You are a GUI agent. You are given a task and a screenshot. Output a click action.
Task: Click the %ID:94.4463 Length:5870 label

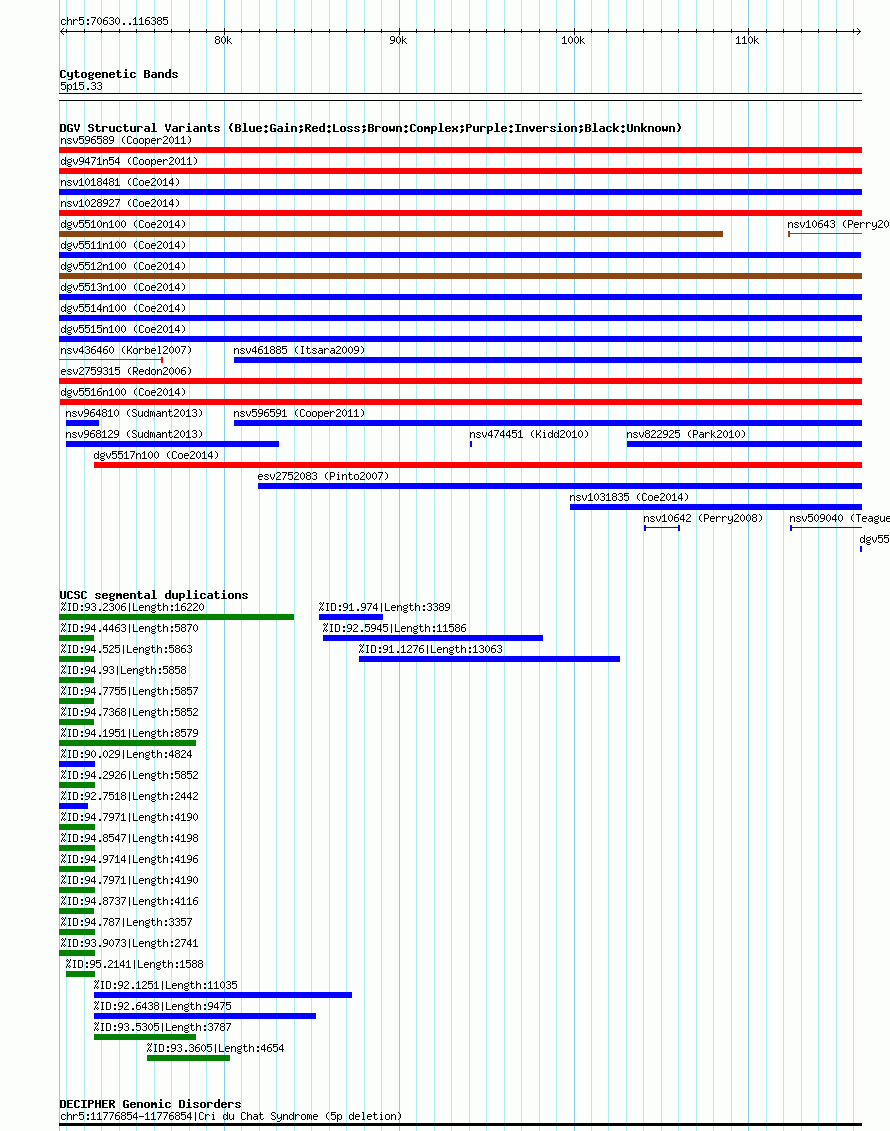pos(129,628)
